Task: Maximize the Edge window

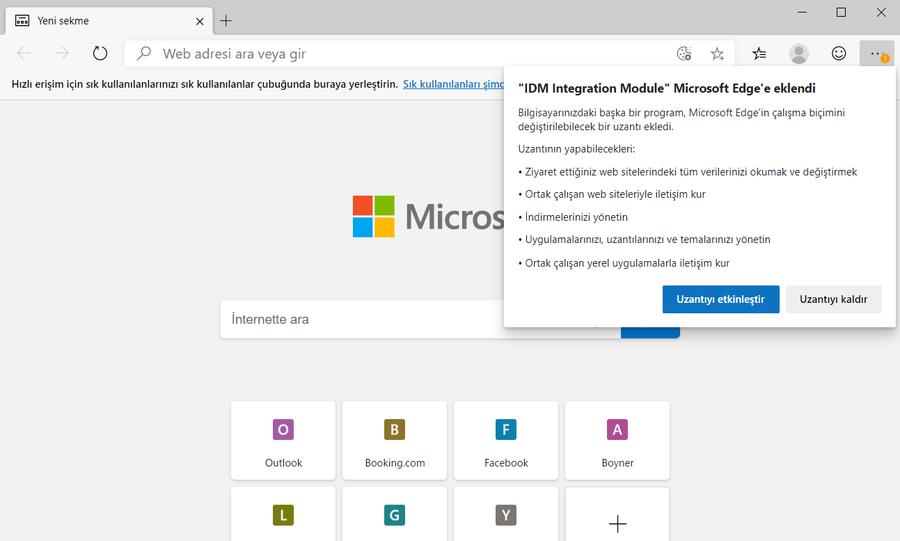Action: tap(841, 12)
